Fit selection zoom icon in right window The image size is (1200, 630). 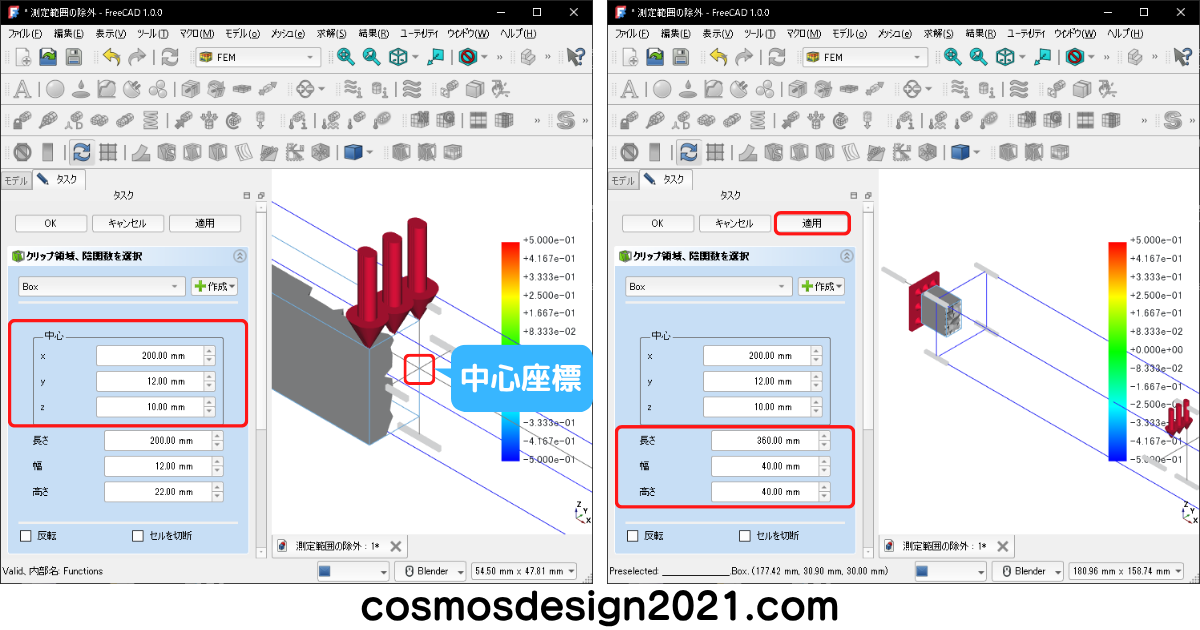978,57
